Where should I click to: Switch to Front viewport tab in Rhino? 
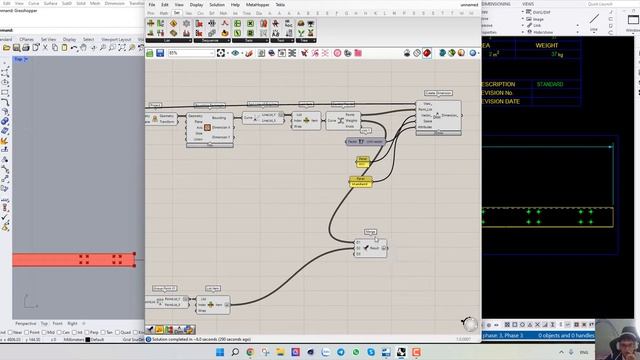click(58, 323)
